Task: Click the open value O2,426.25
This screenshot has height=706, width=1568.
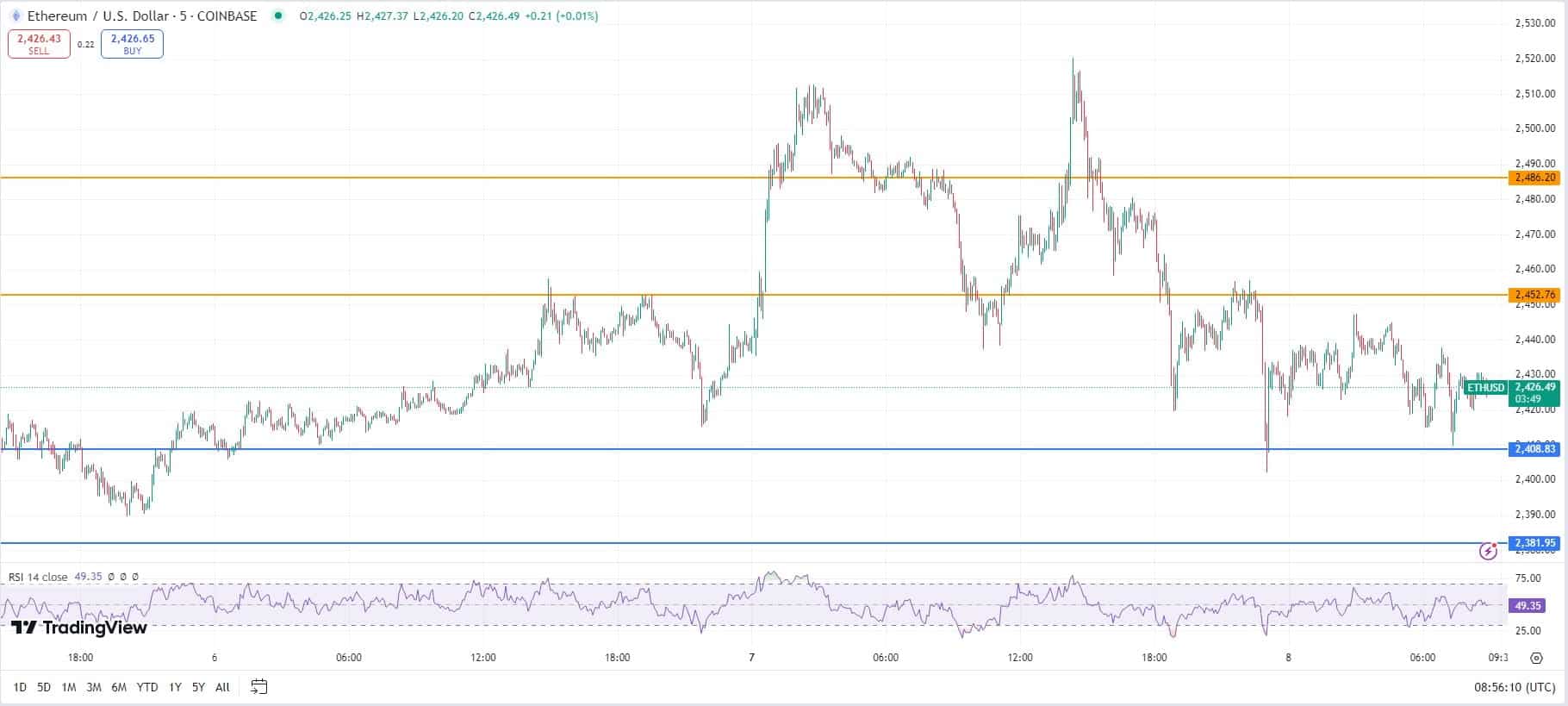Action: 325,16
